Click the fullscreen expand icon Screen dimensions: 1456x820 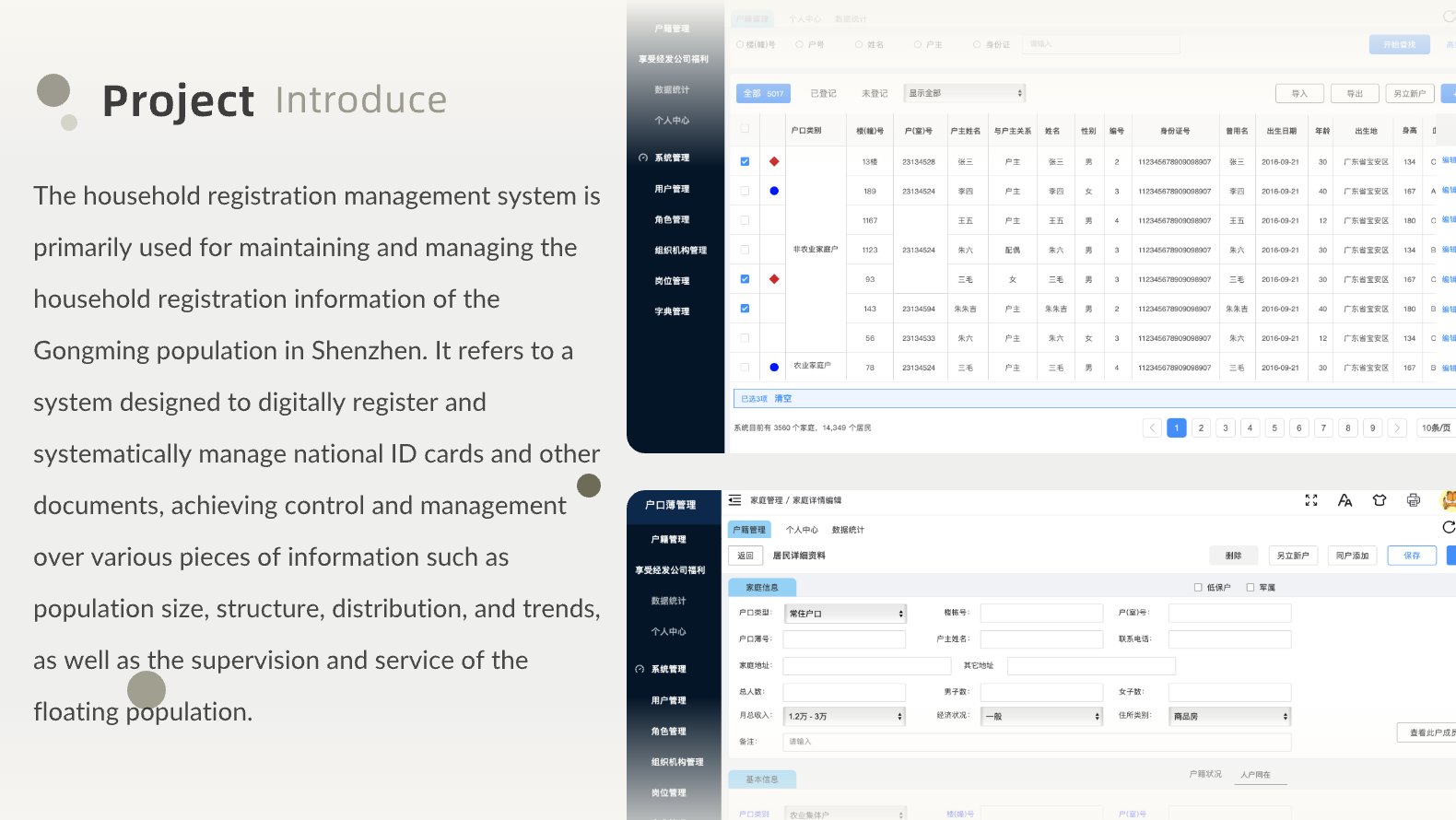point(1311,500)
